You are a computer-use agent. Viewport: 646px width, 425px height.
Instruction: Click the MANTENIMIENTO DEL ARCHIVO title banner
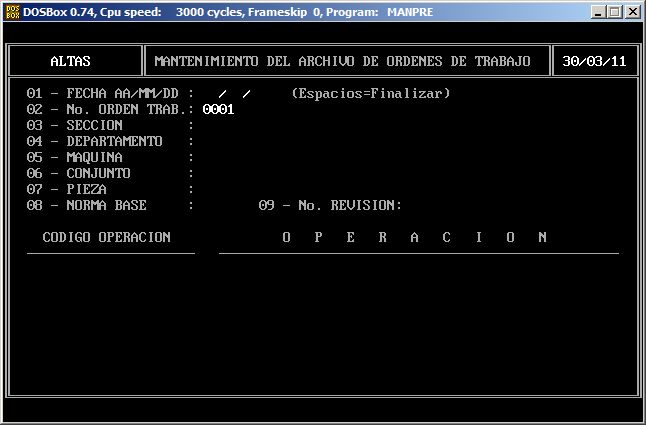tap(342, 61)
